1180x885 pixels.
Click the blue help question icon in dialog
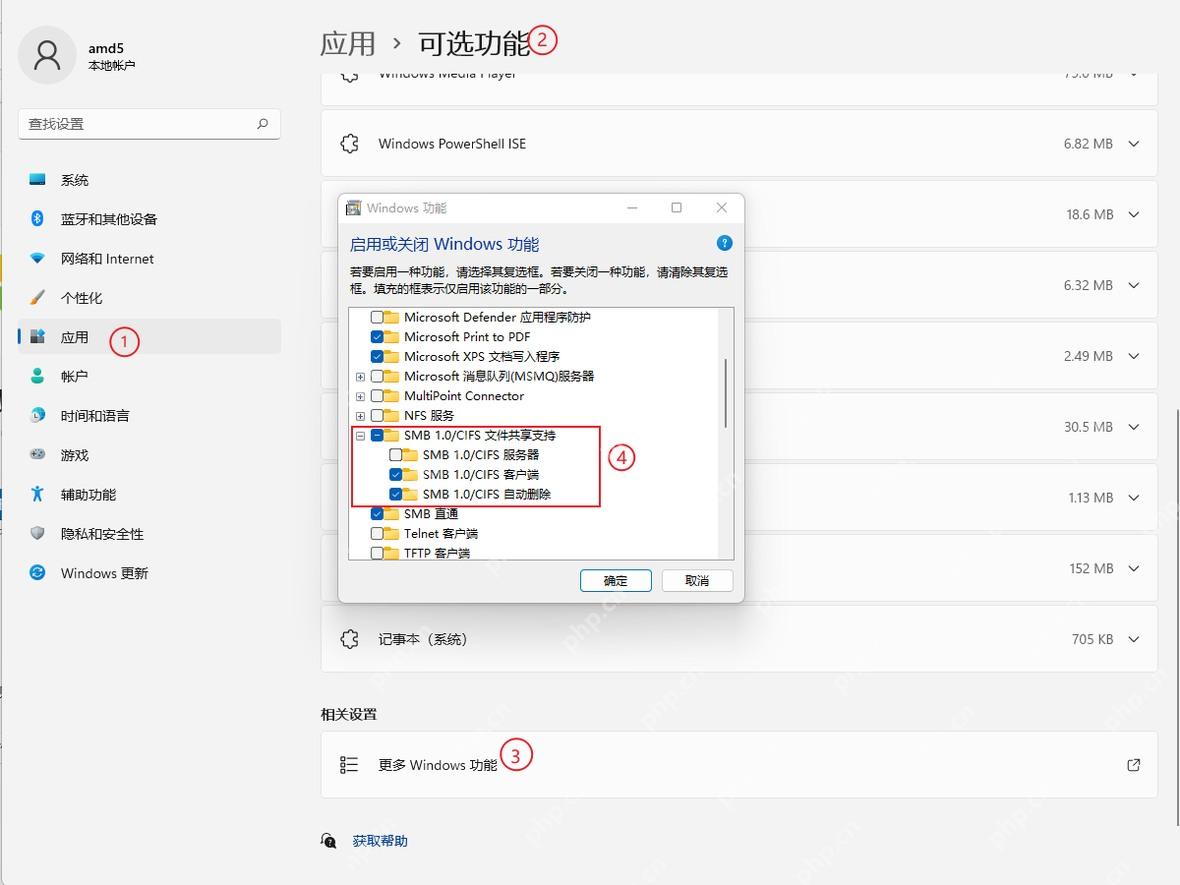coord(725,243)
